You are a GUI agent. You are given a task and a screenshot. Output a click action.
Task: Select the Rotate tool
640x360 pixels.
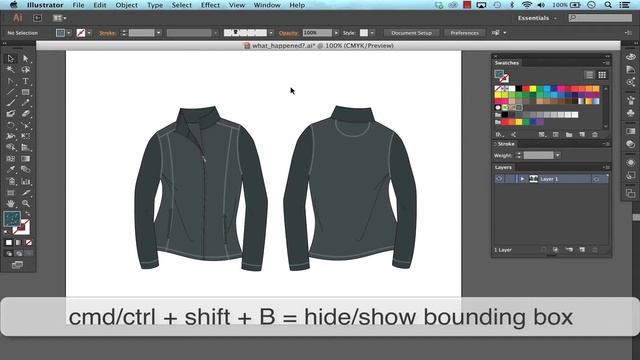(x=11, y=125)
